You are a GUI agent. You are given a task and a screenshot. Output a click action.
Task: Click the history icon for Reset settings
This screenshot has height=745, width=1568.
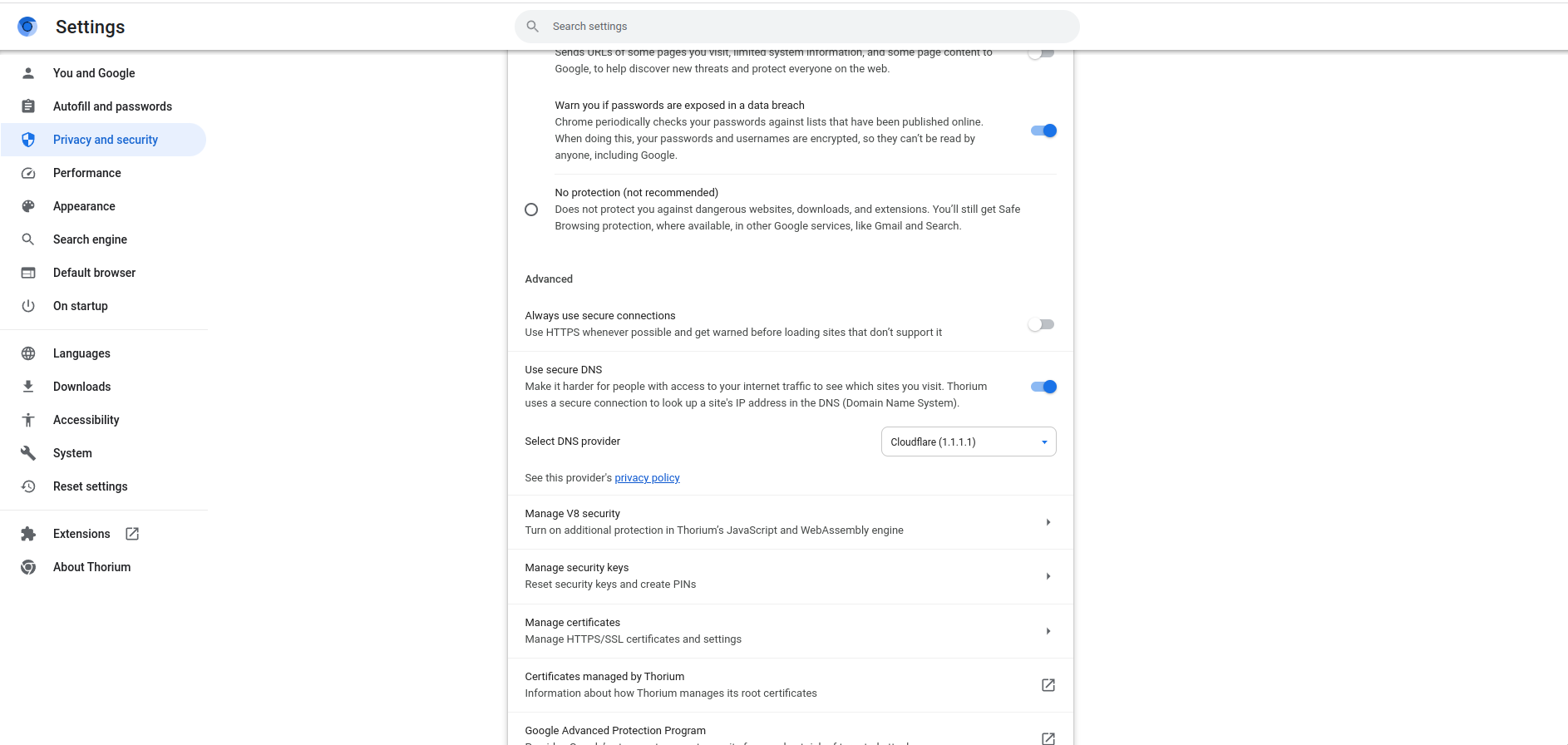point(28,486)
